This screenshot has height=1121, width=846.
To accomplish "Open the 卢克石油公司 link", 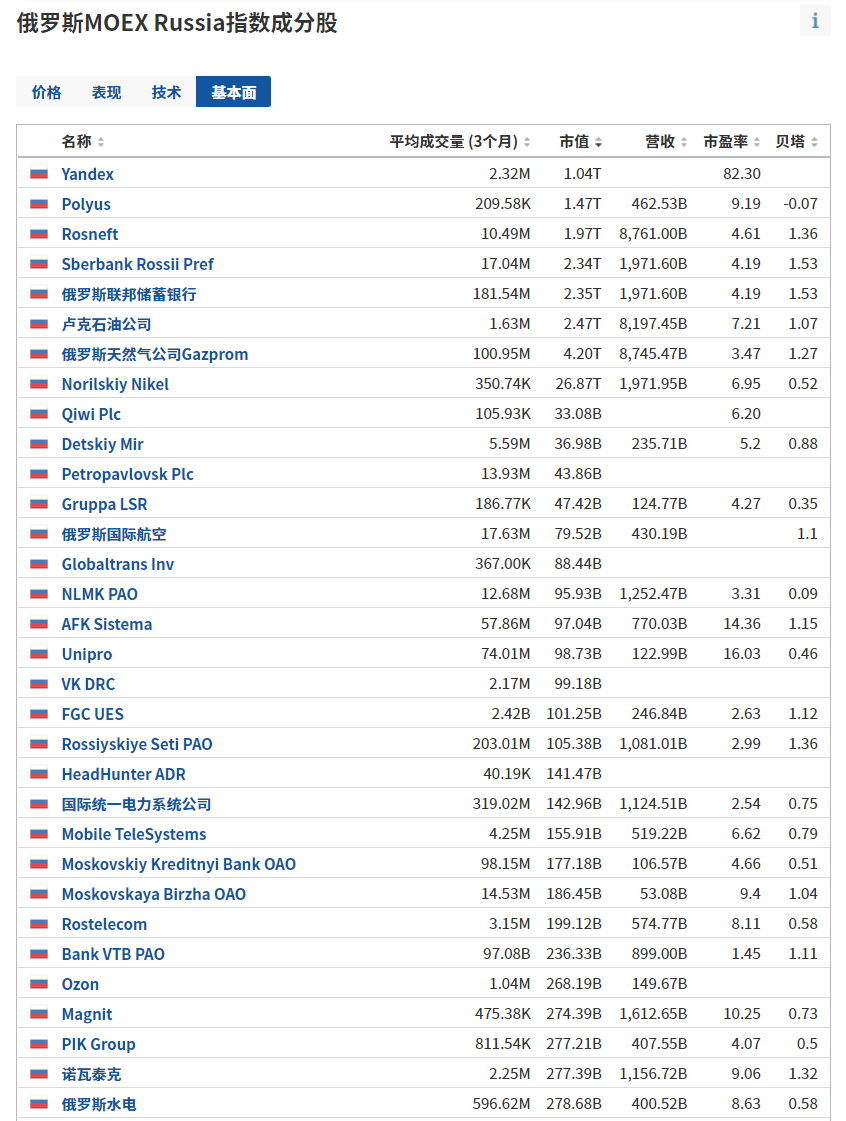I will [x=107, y=324].
